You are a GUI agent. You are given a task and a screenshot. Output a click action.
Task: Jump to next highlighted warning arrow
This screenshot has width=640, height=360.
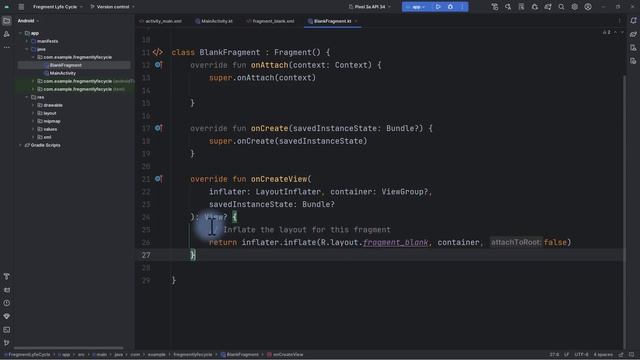[x=622, y=32]
